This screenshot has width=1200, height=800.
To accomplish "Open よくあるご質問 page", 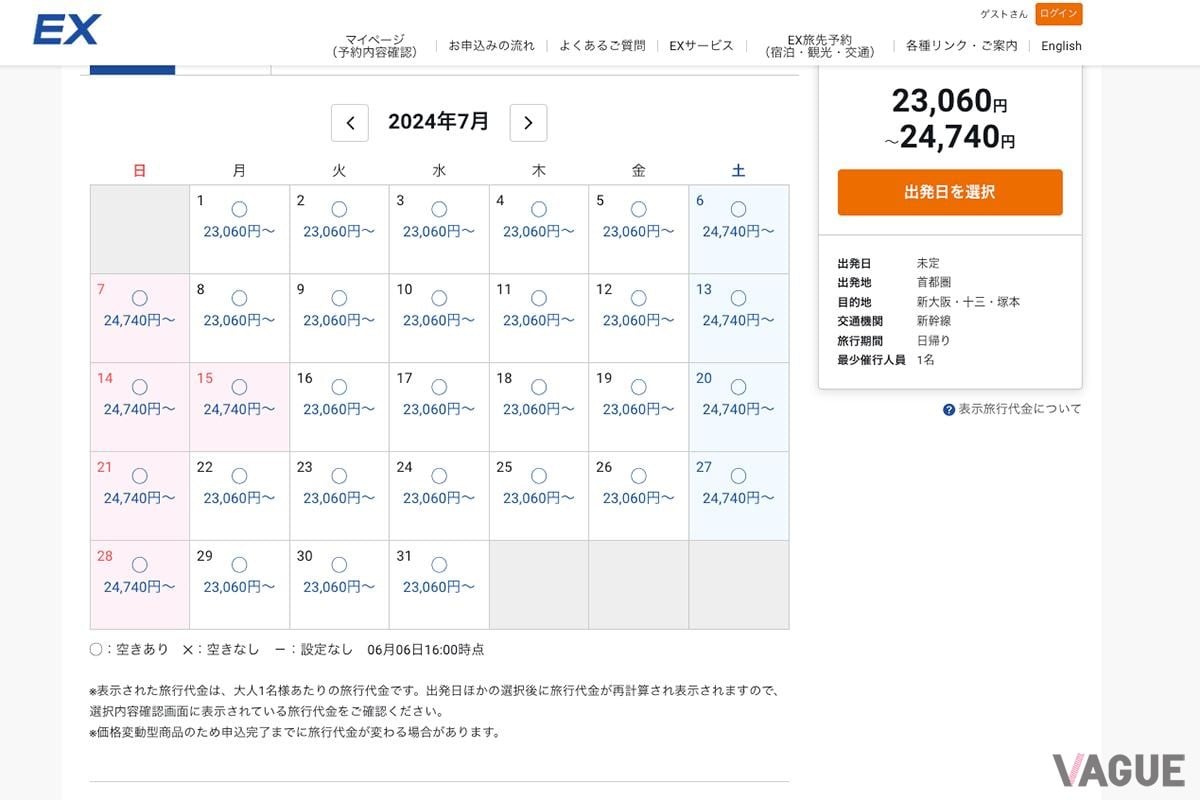I will pyautogui.click(x=602, y=46).
